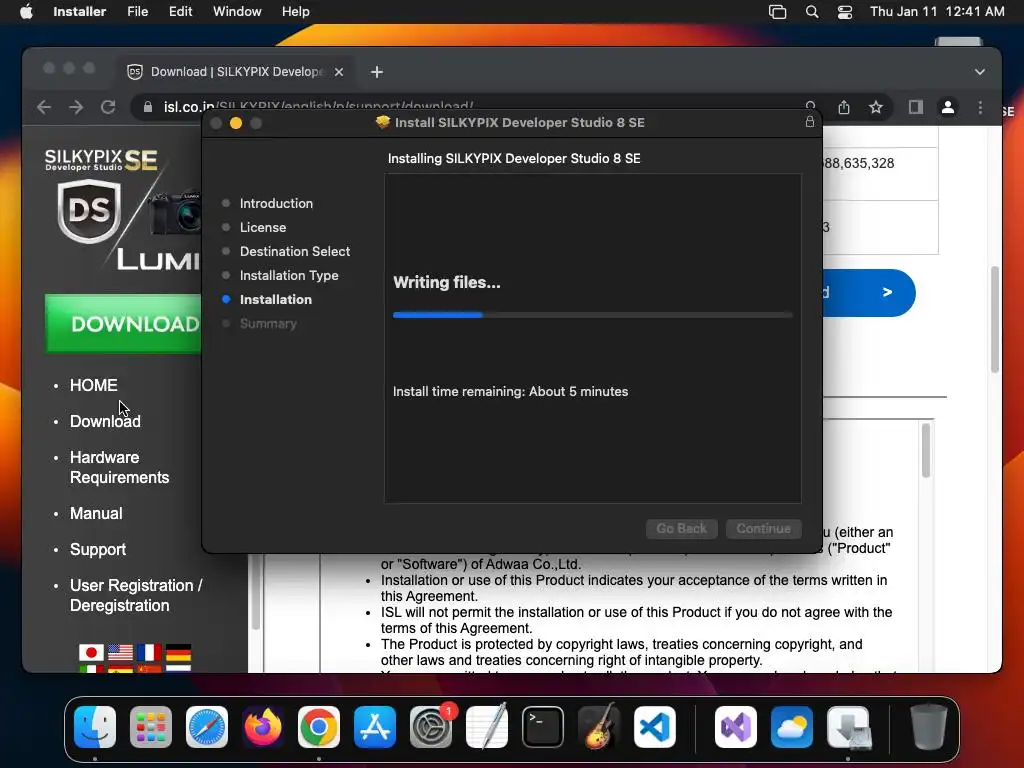
Task: Bookmark the page with the star icon
Action: [x=876, y=107]
